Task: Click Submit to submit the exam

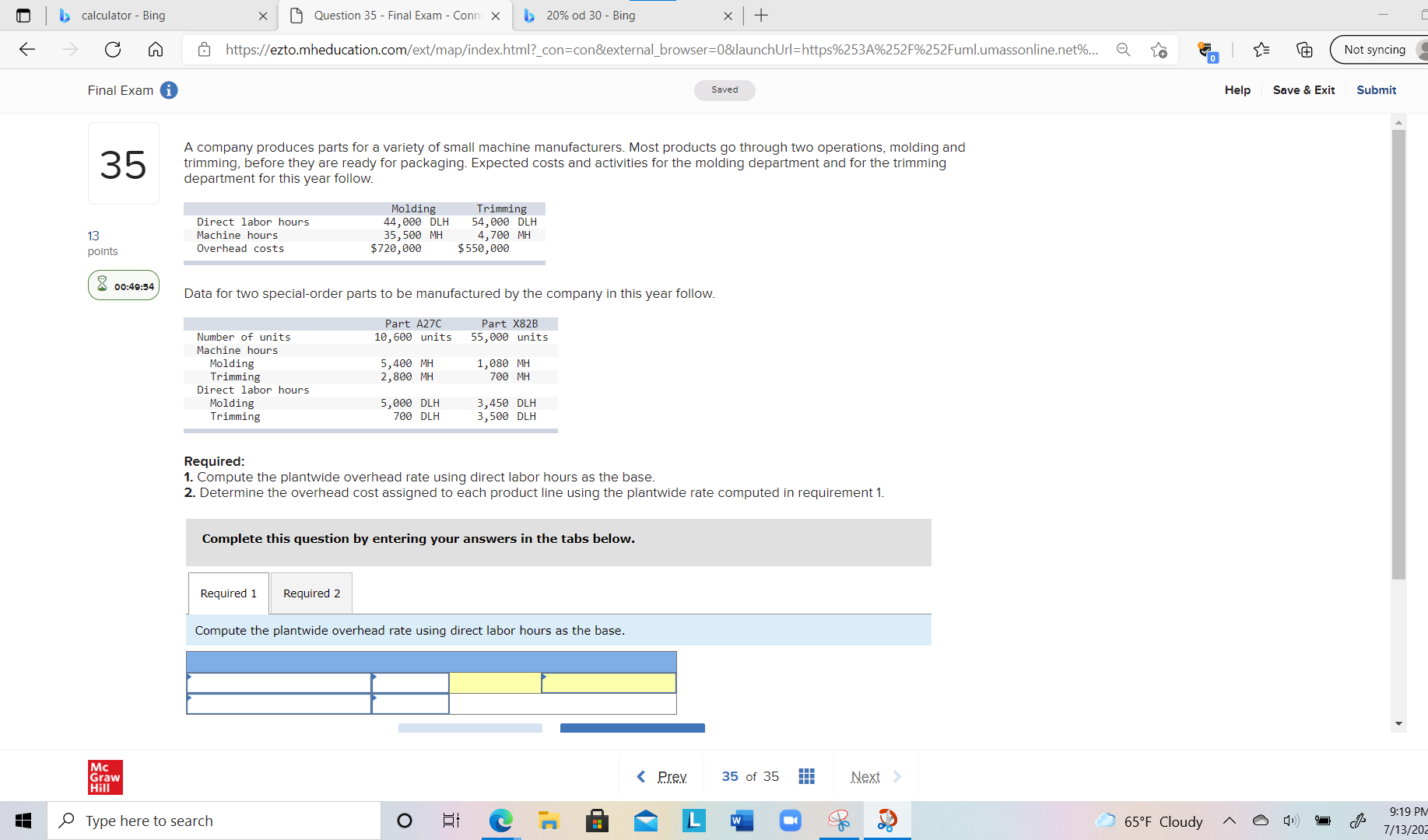Action: tap(1376, 90)
